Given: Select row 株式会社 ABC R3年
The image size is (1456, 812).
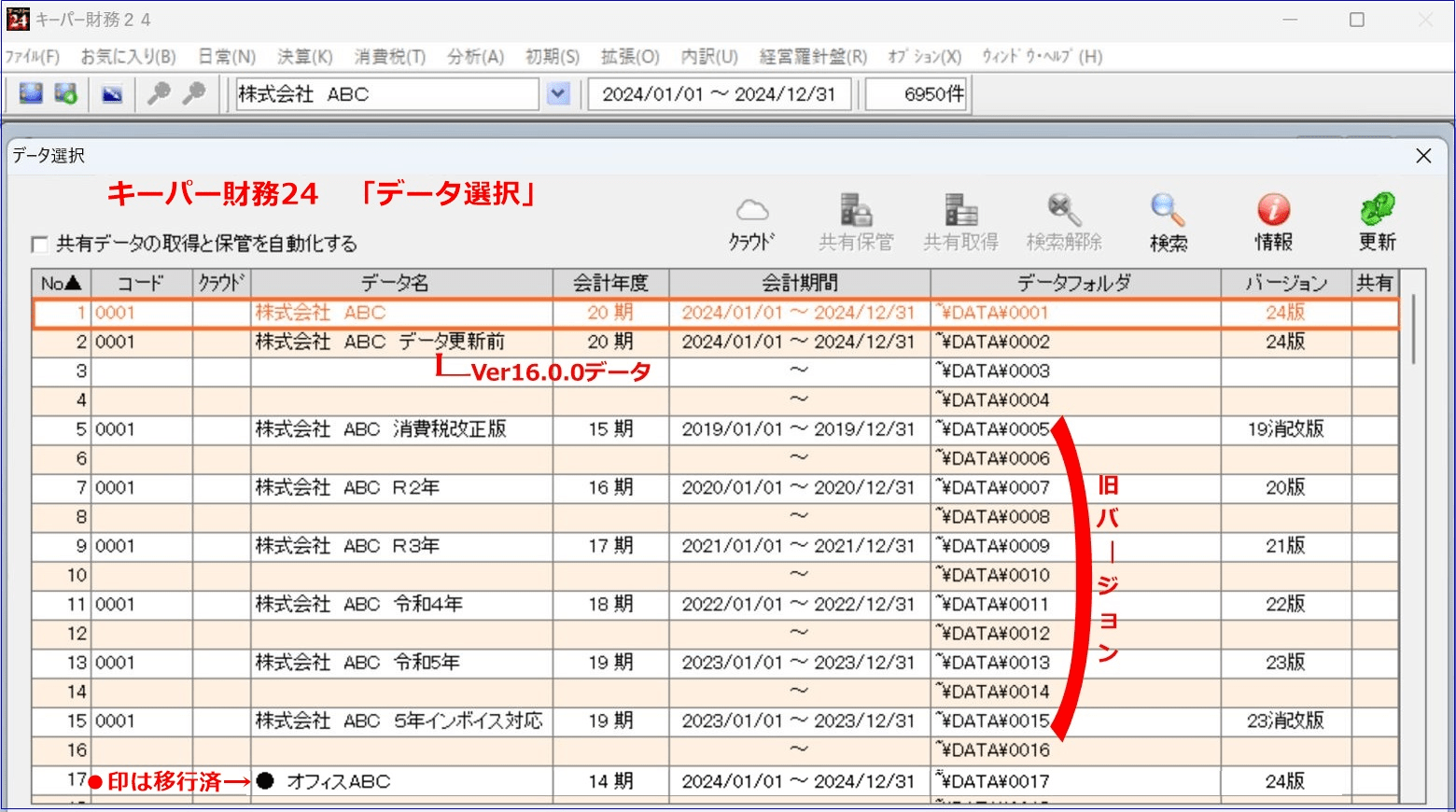Looking at the screenshot, I should coord(716,547).
